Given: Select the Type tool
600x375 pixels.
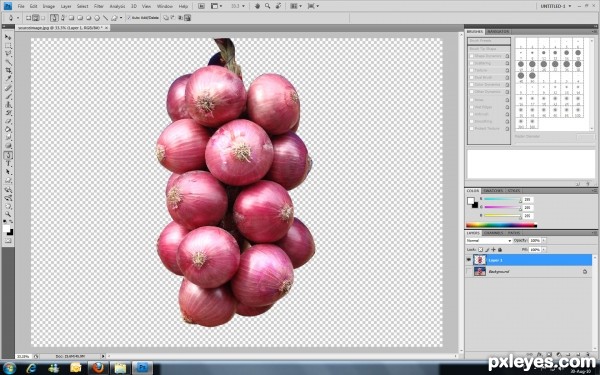Looking at the screenshot, I should [x=8, y=164].
